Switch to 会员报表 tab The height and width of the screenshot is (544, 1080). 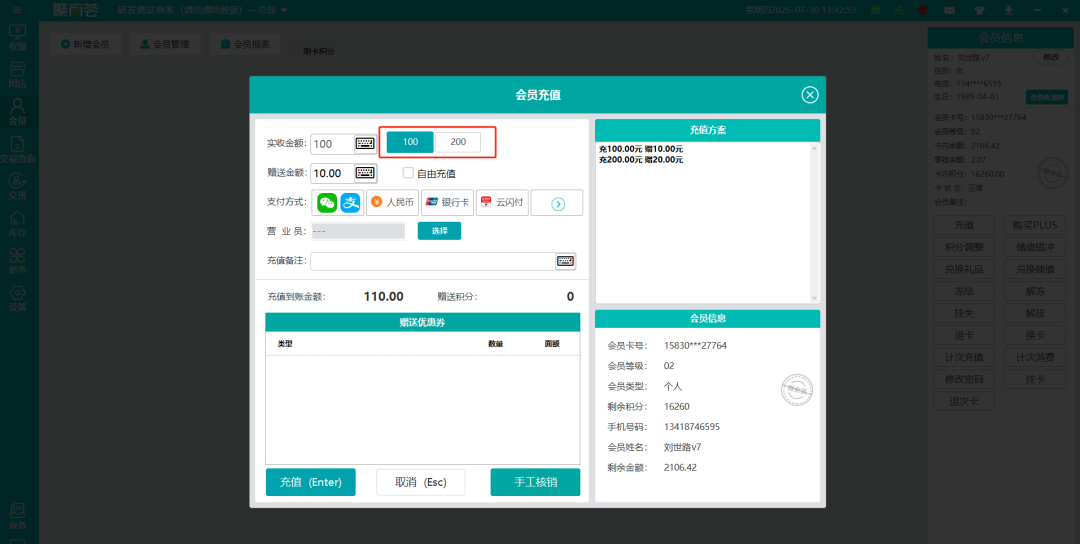(245, 44)
